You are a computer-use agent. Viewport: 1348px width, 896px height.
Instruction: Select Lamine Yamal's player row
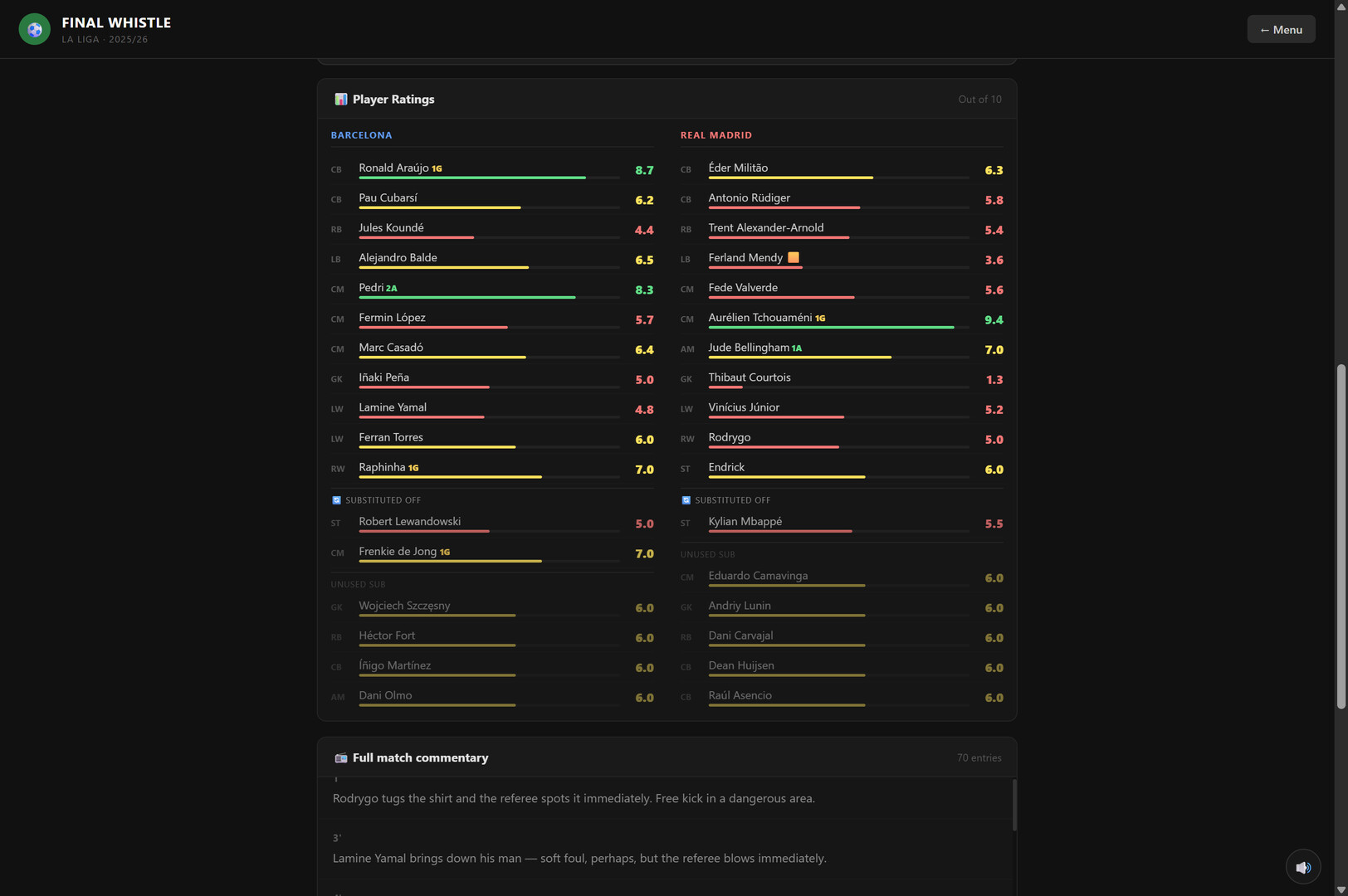492,409
